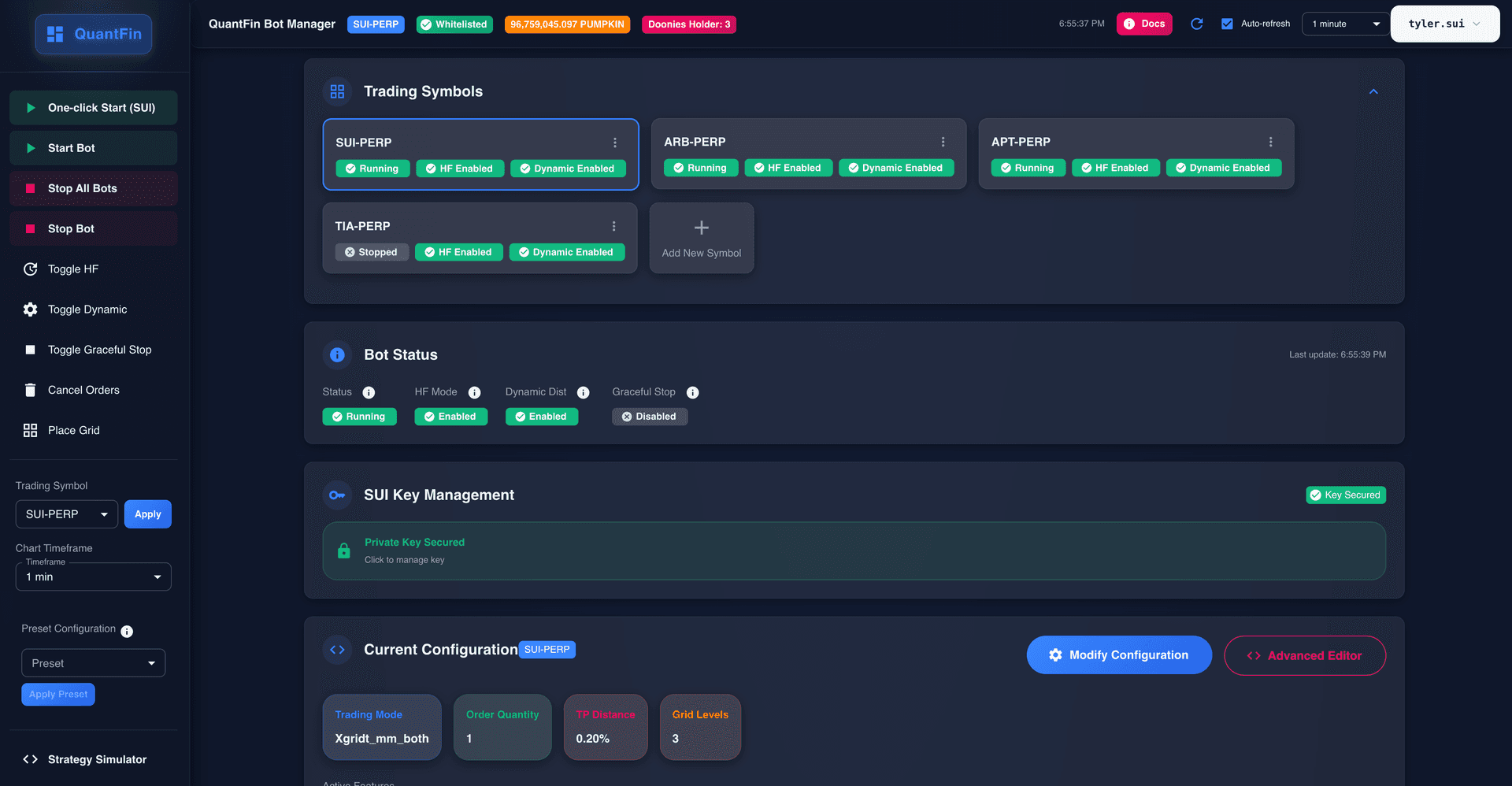Open Strategy Simulator in sidebar
The height and width of the screenshot is (786, 1512).
[x=94, y=759]
